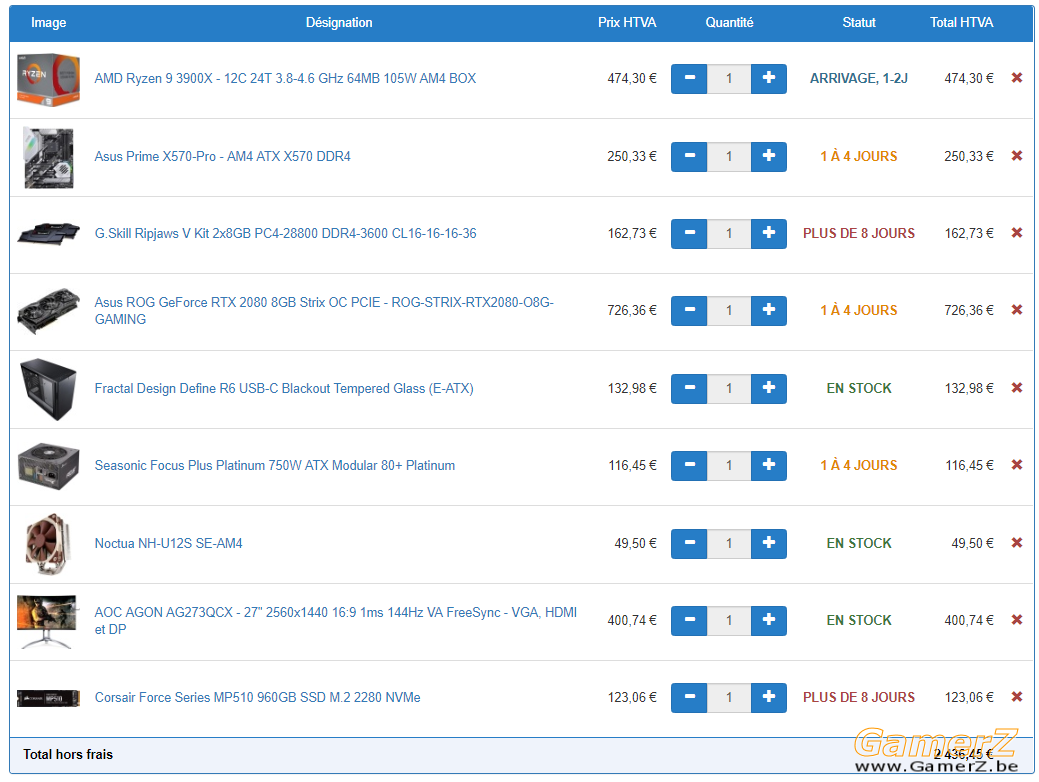1039x782 pixels.
Task: Click the Corsair MP510 SSD thumbnail
Action: (48, 698)
